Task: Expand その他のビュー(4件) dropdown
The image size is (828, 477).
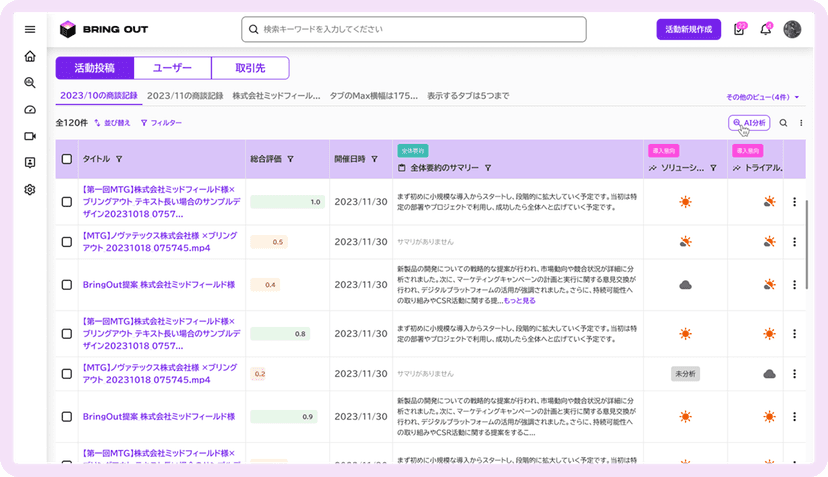Action: click(x=763, y=97)
